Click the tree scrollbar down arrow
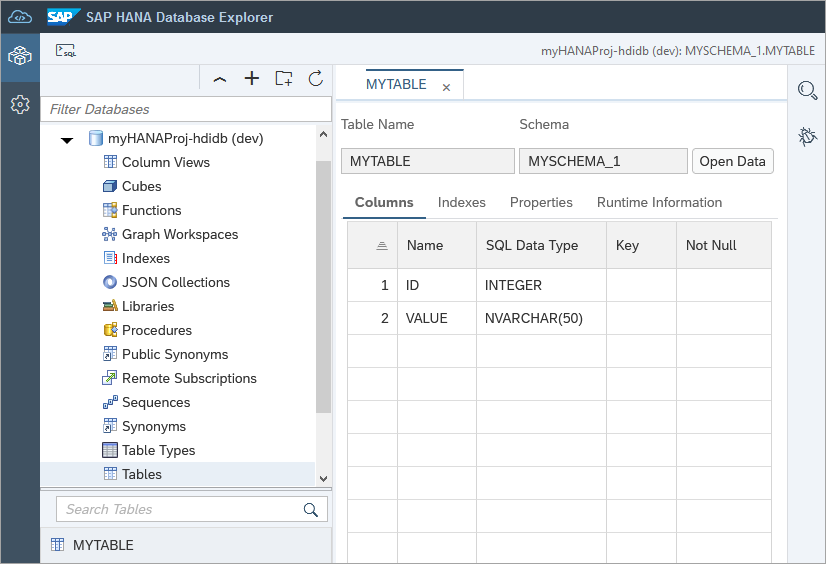The width and height of the screenshot is (826, 564). pyautogui.click(x=323, y=479)
